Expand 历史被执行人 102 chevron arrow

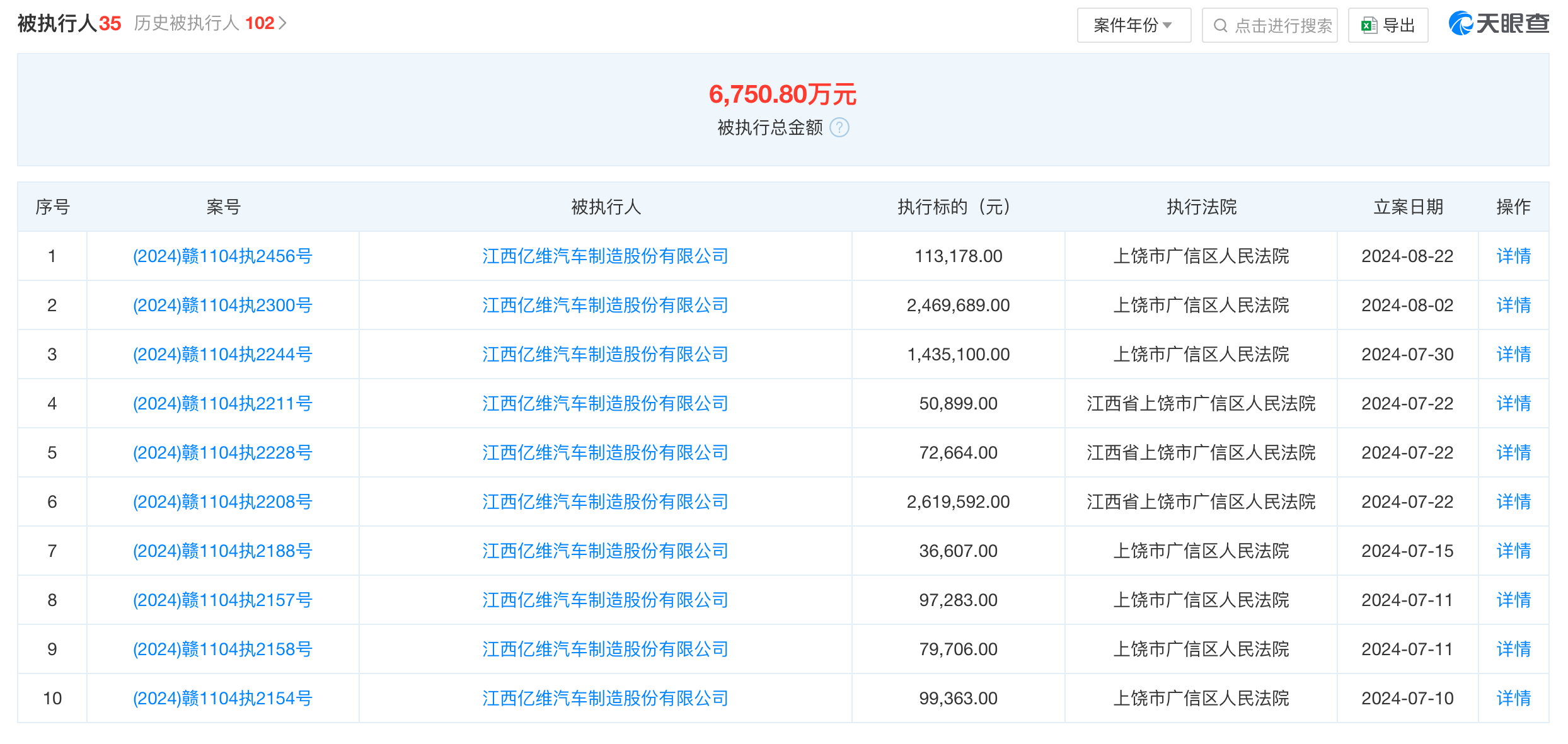[283, 23]
